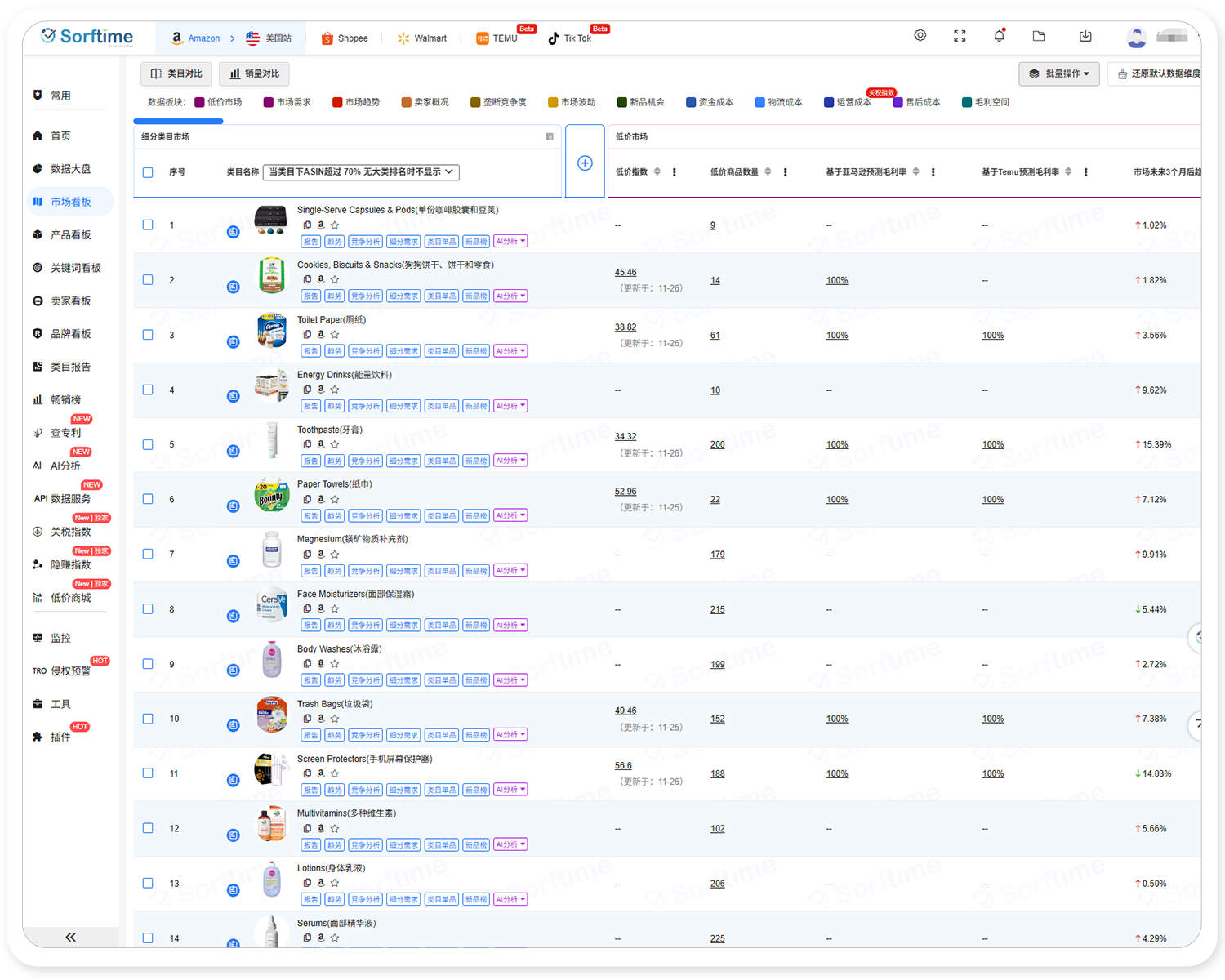
Task: Tick the checkbox for Trash Bags row
Action: click(148, 719)
